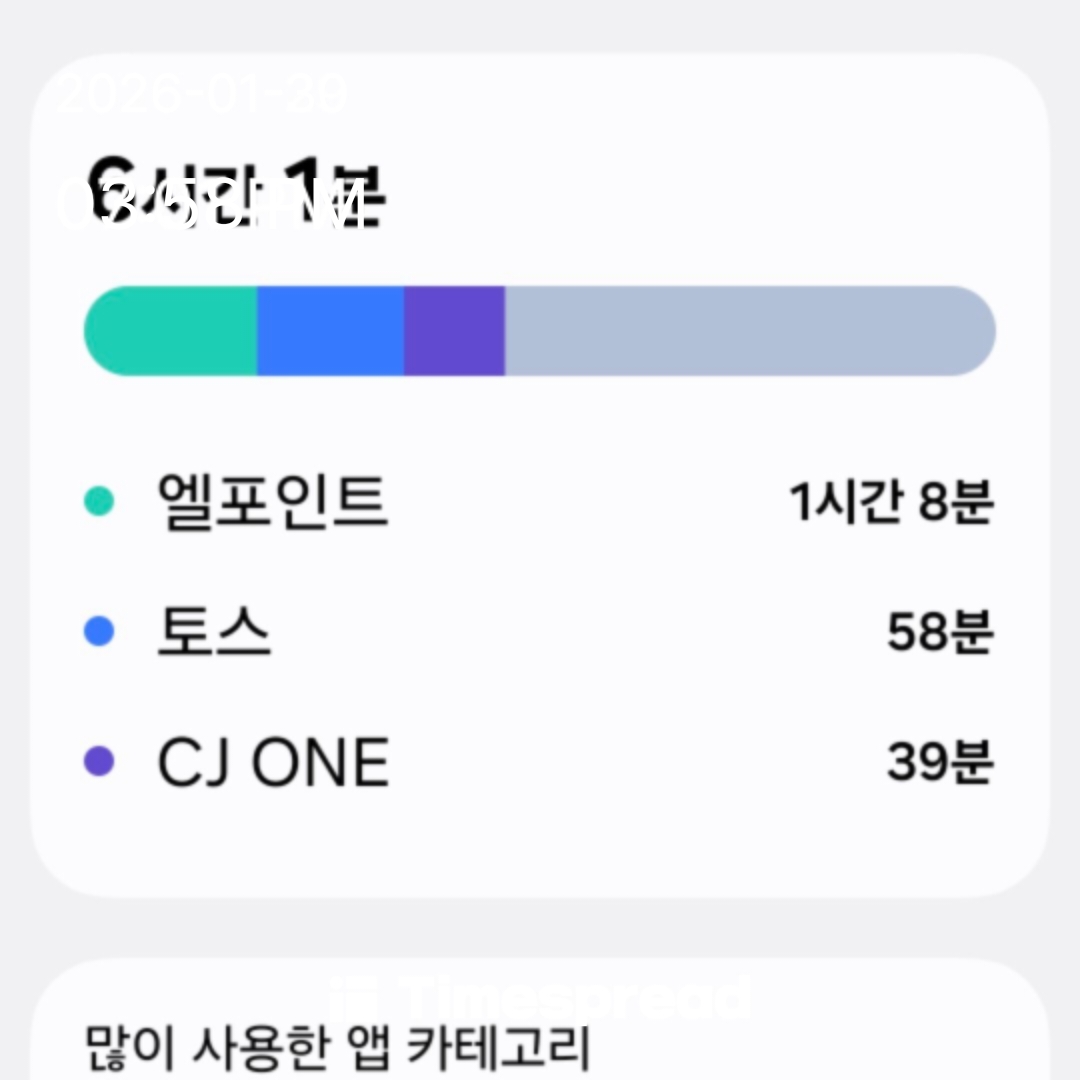Click the 많이 사용한 앱 카테고리 heading
The image size is (1080, 1080).
(337, 1048)
